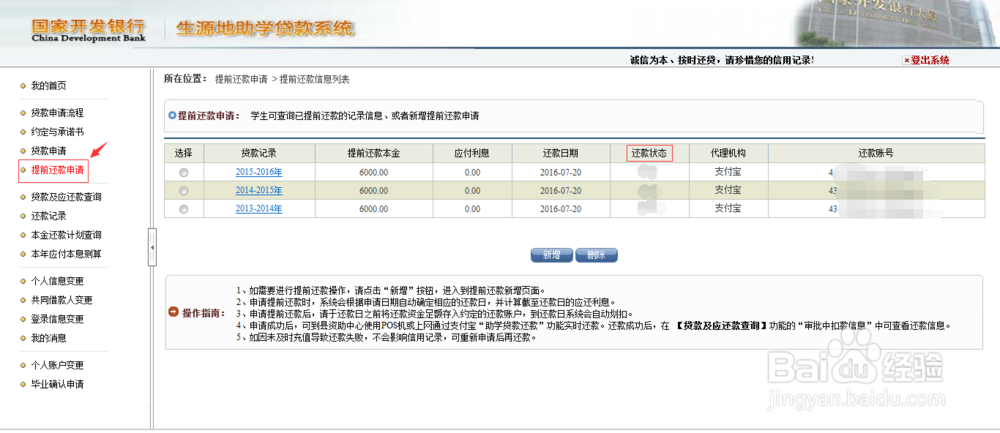Viewport: 1000px width, 433px height.
Task: Click the 新增 button
Action: [552, 255]
